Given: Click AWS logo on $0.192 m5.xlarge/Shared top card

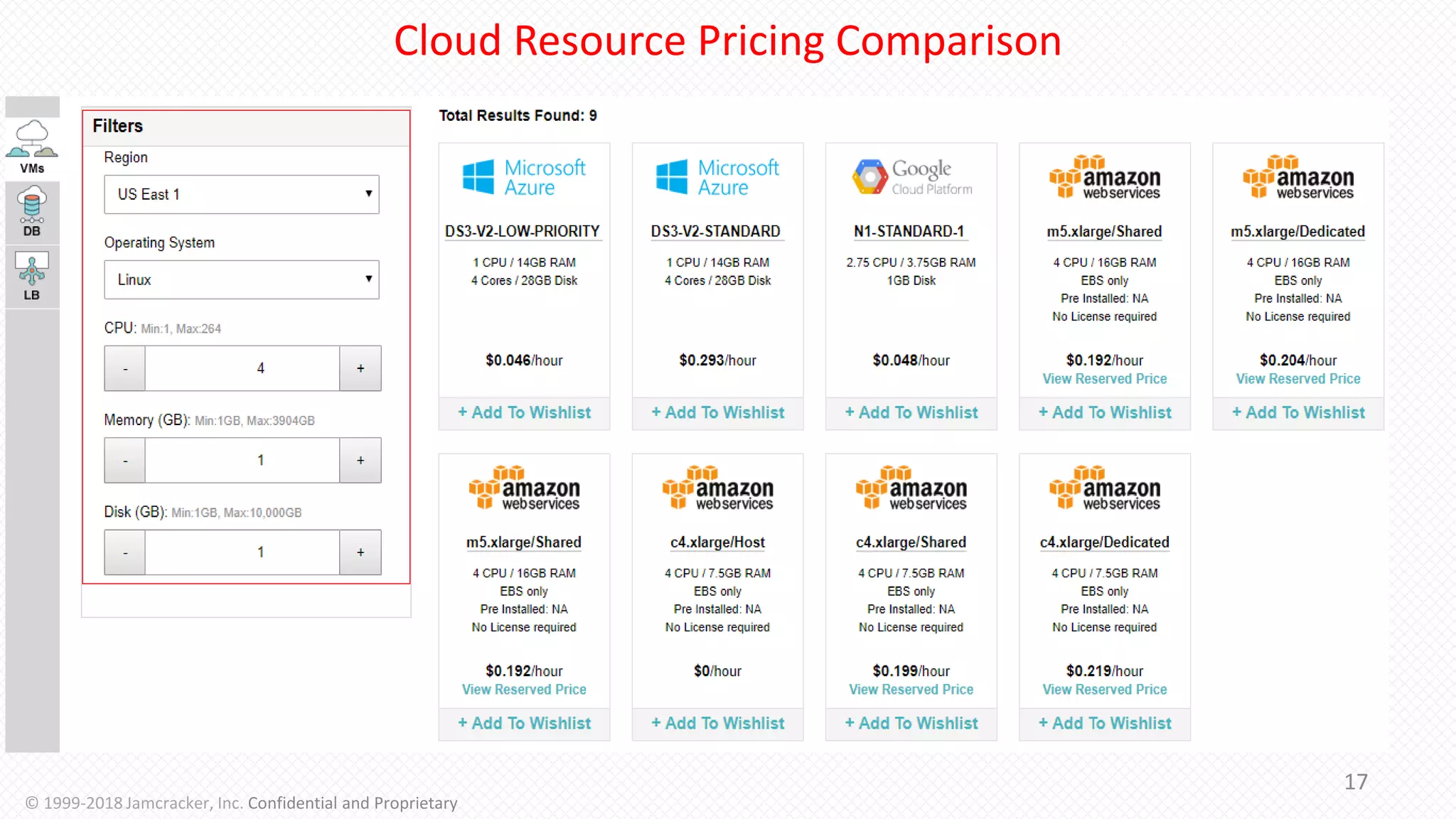Looking at the screenshot, I should tap(1105, 177).
